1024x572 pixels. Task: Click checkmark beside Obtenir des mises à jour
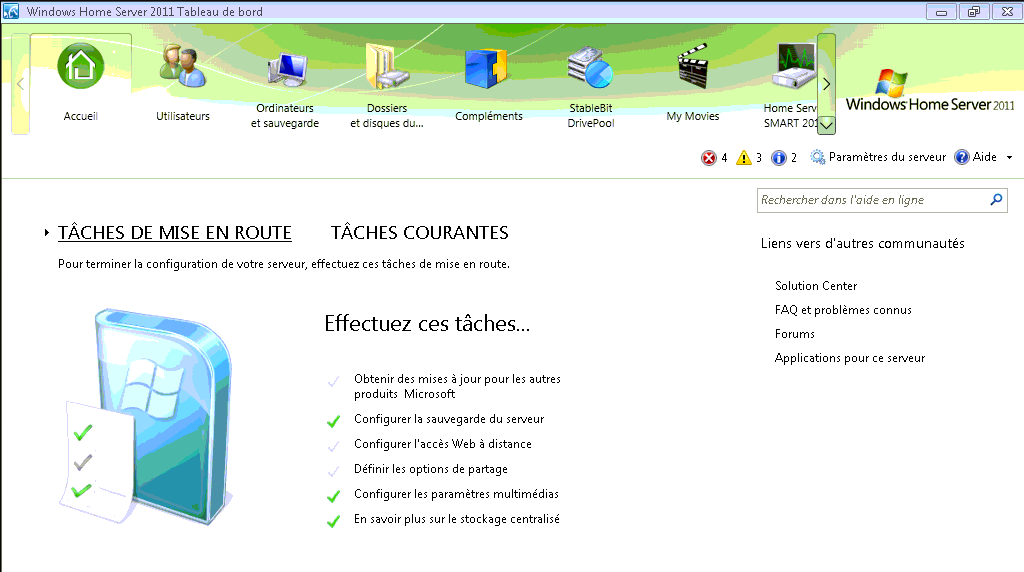pyautogui.click(x=334, y=381)
